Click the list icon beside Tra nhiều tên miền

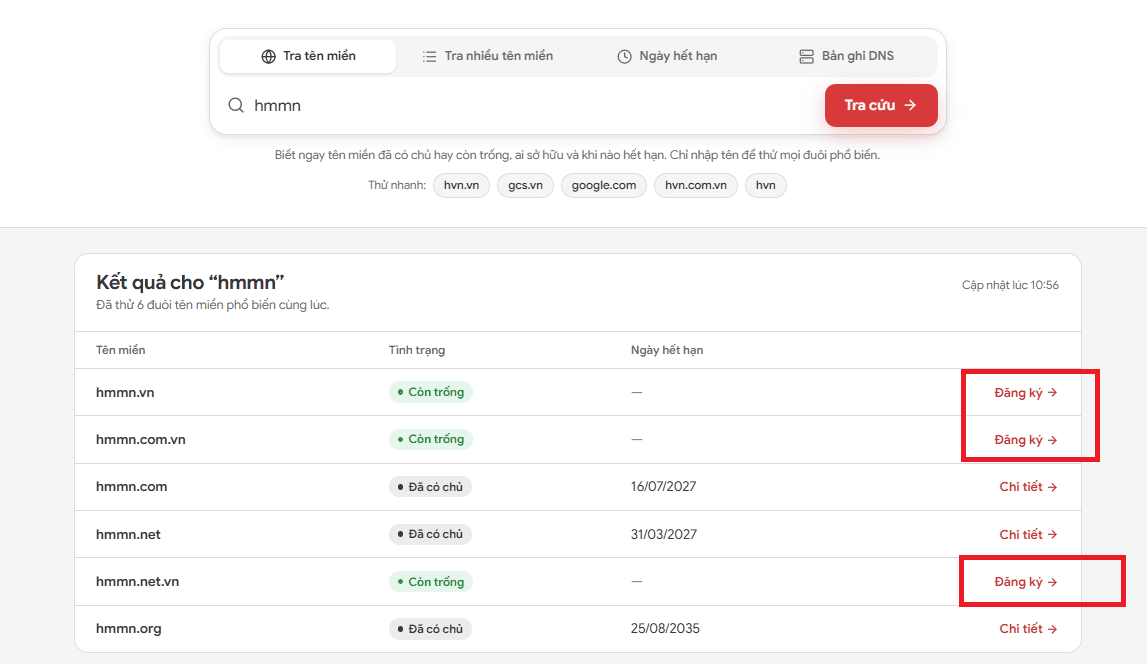(429, 56)
